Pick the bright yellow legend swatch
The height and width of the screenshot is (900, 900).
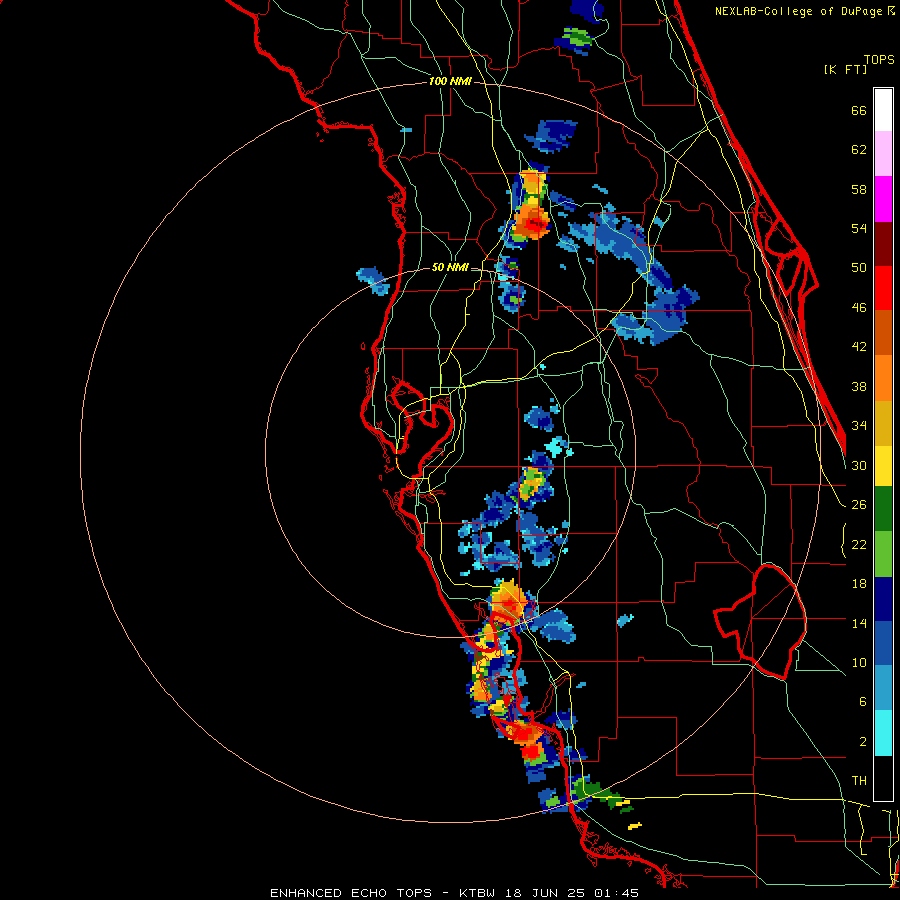(x=883, y=466)
